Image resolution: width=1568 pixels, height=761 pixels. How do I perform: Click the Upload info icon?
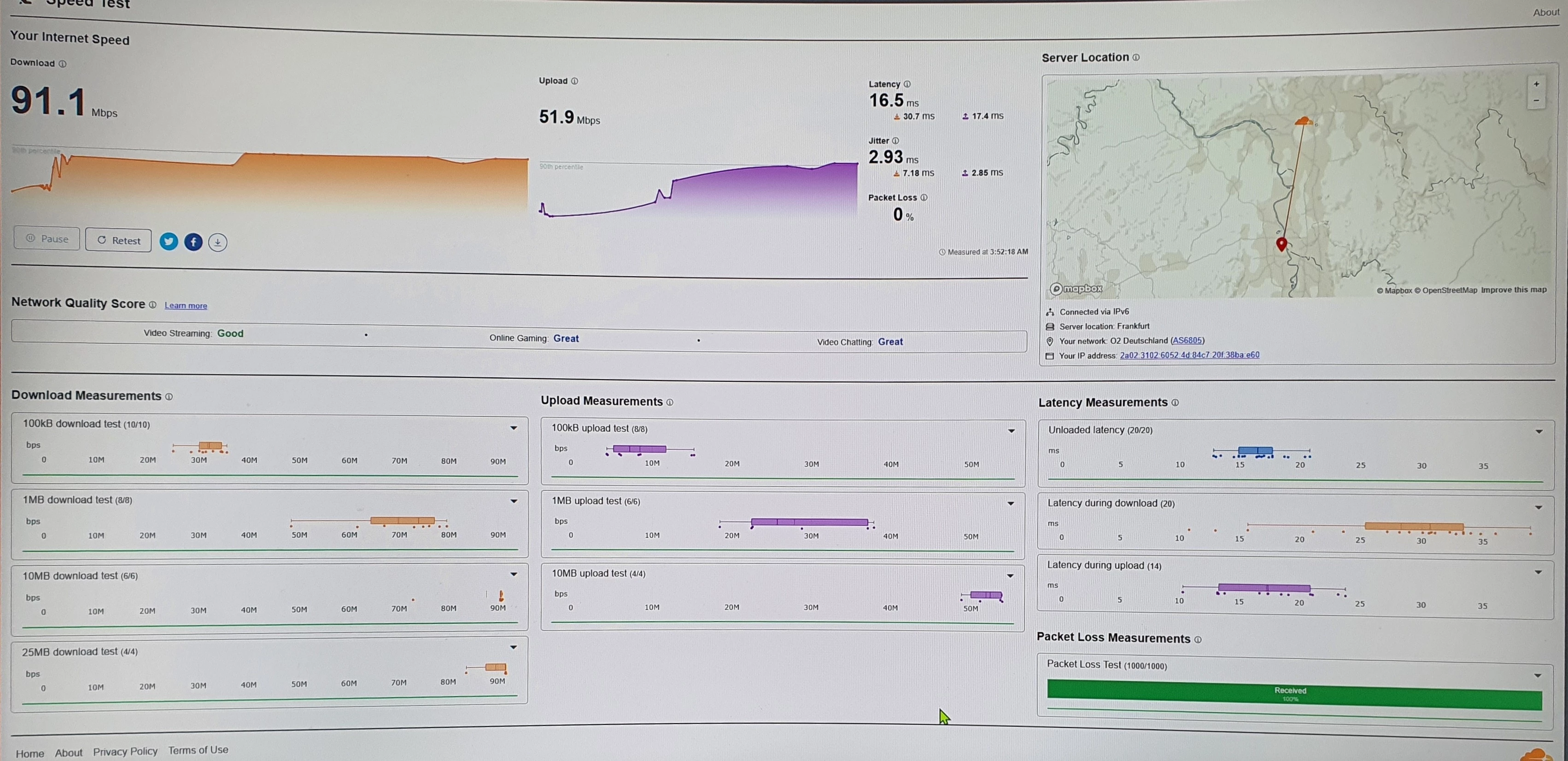(574, 81)
